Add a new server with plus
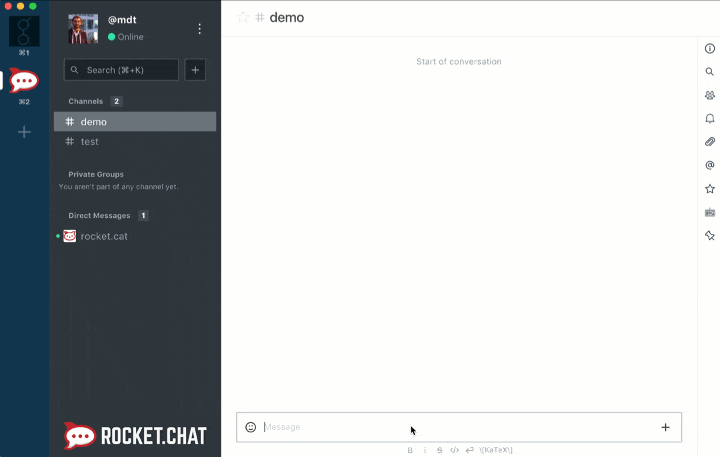The image size is (720, 457). coord(24,132)
